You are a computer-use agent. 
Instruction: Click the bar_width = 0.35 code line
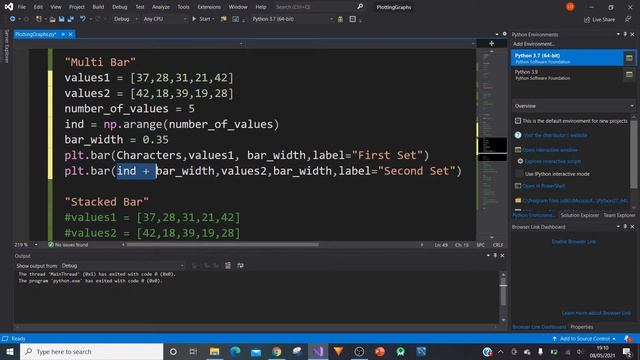116,140
